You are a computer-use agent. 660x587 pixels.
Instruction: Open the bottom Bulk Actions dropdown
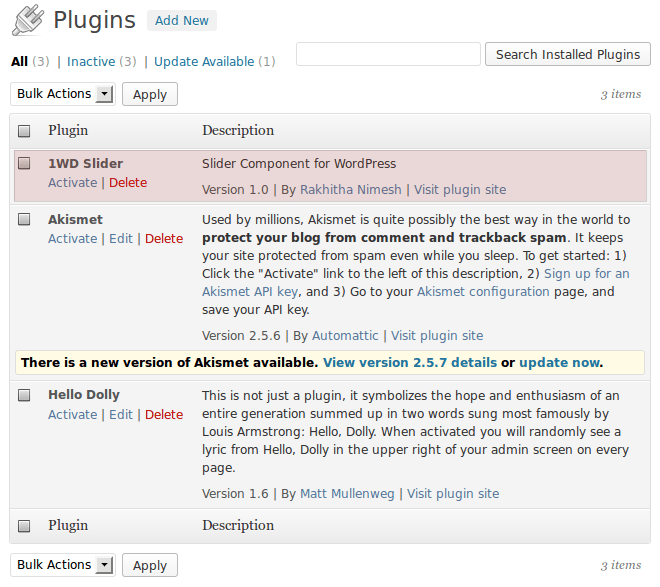click(x=64, y=565)
